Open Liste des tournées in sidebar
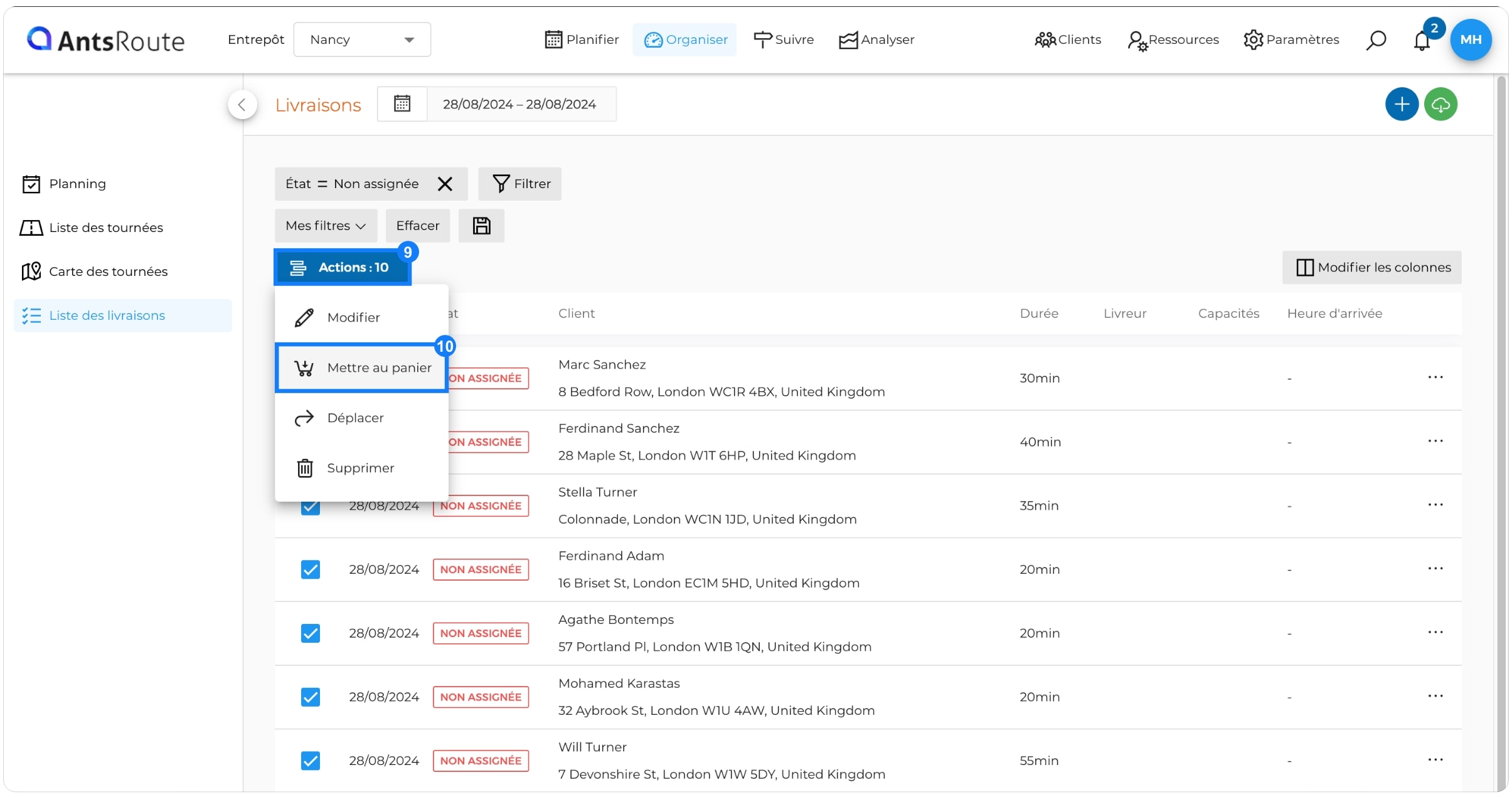The image size is (1512, 797). [92, 228]
